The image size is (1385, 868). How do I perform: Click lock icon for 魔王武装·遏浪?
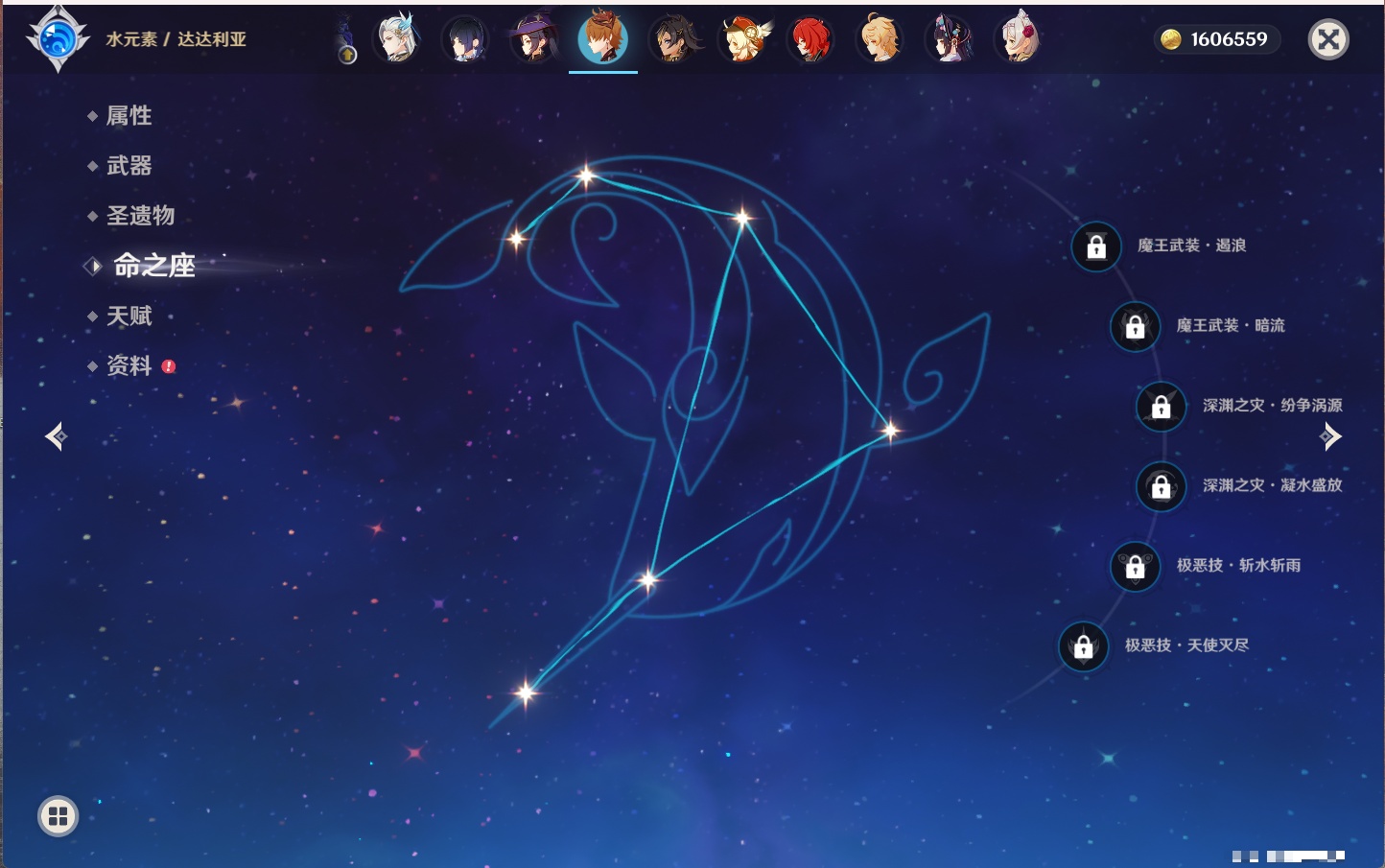coord(1096,247)
